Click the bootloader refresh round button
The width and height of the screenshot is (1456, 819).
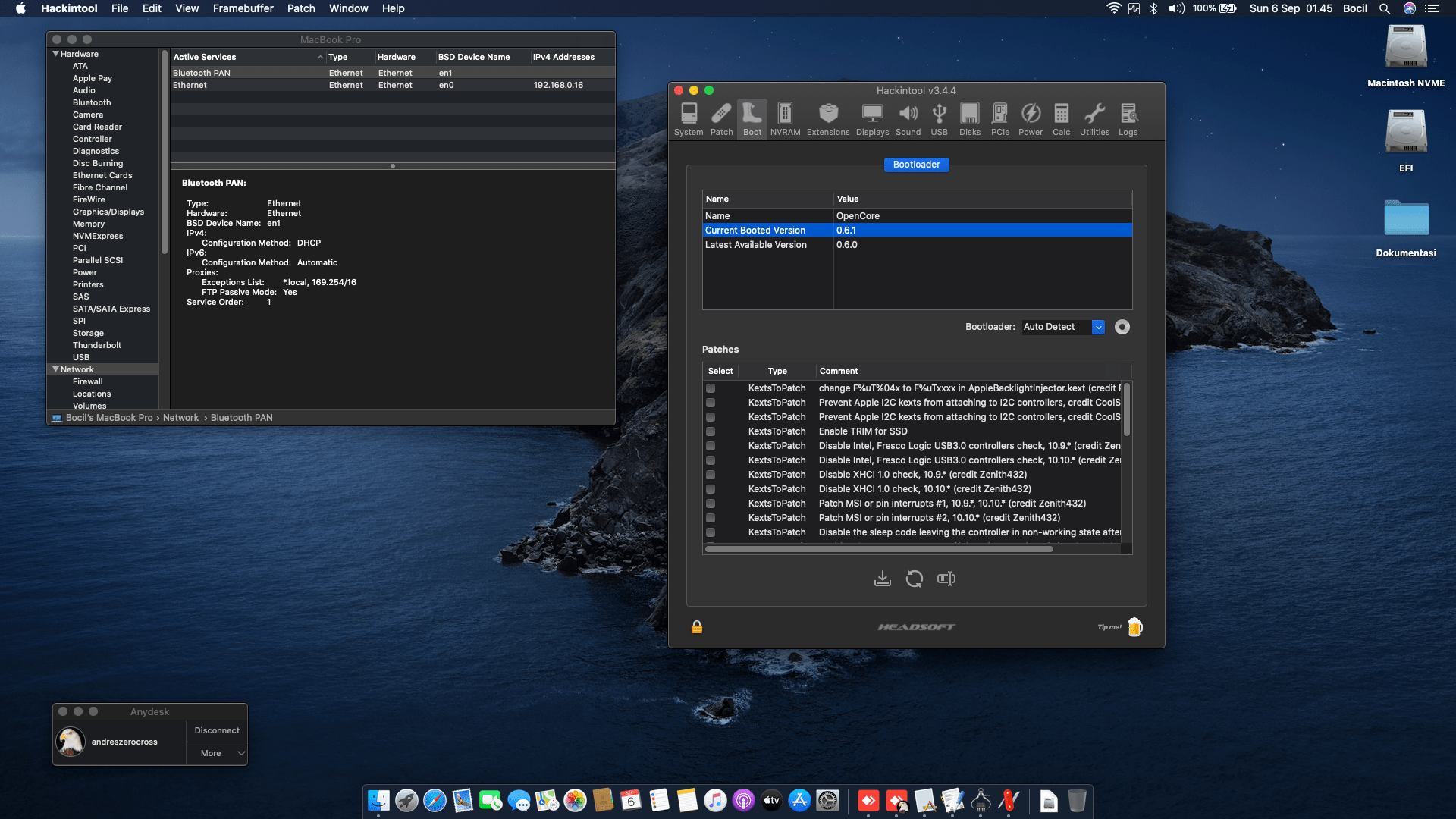(1122, 327)
